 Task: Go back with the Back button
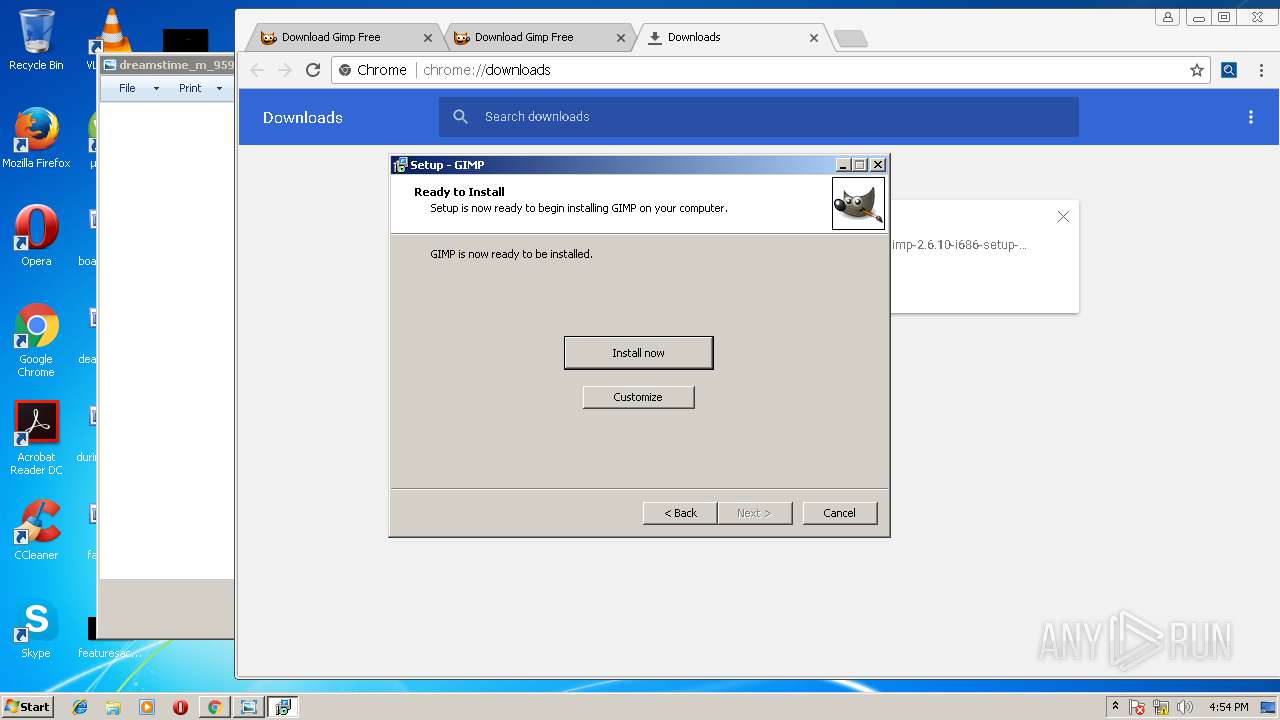coord(680,513)
